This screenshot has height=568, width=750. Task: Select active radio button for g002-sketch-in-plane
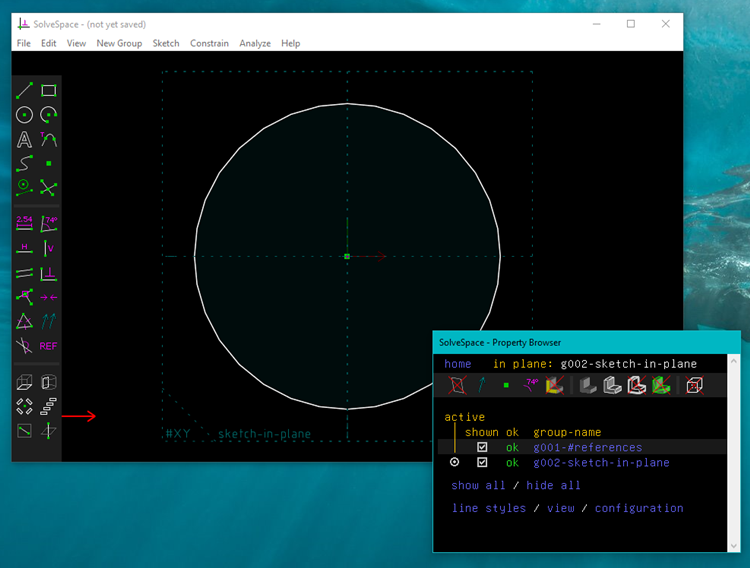(x=455, y=463)
